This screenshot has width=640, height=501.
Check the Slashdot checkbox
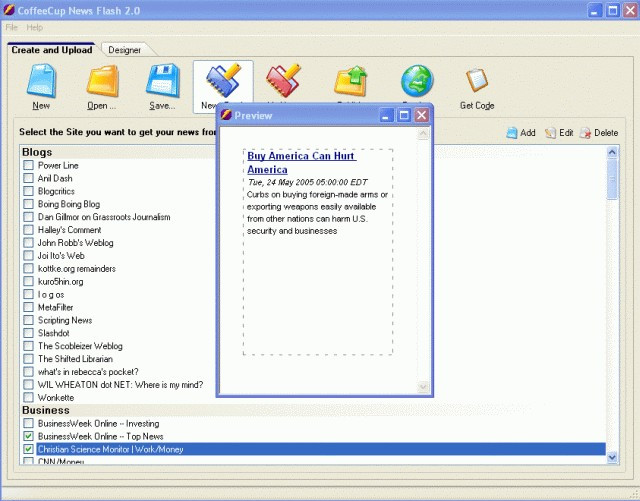(x=28, y=333)
